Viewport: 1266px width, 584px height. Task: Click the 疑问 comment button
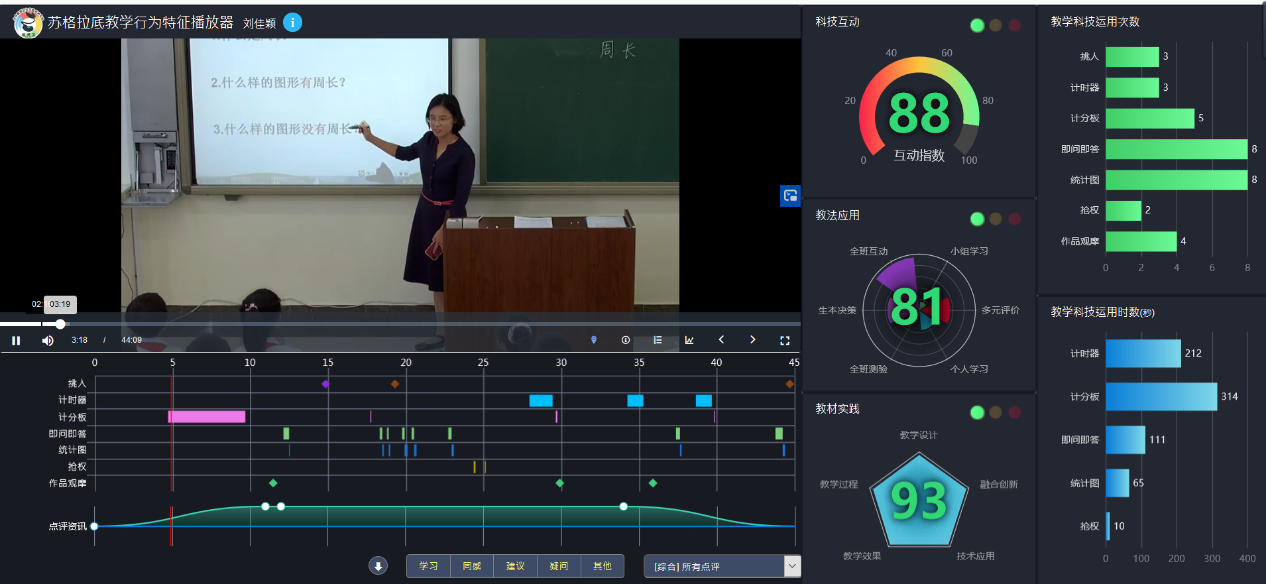point(558,566)
